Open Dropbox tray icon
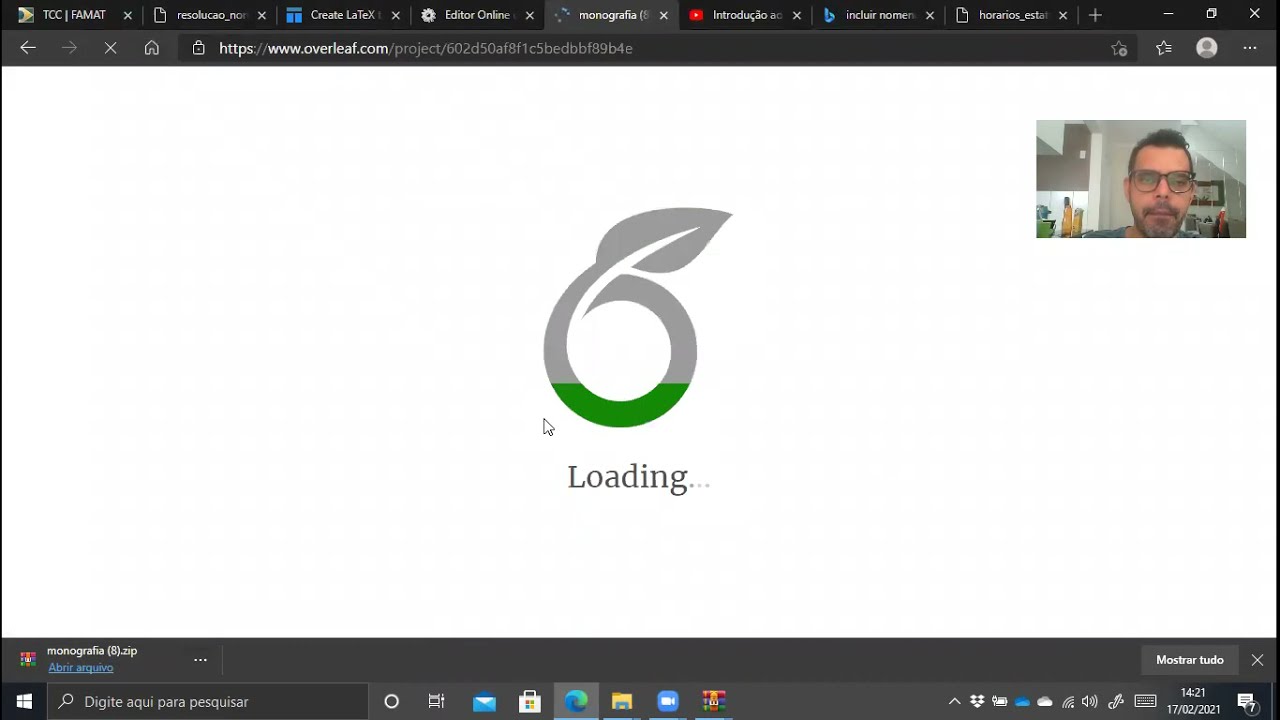 coord(977,701)
